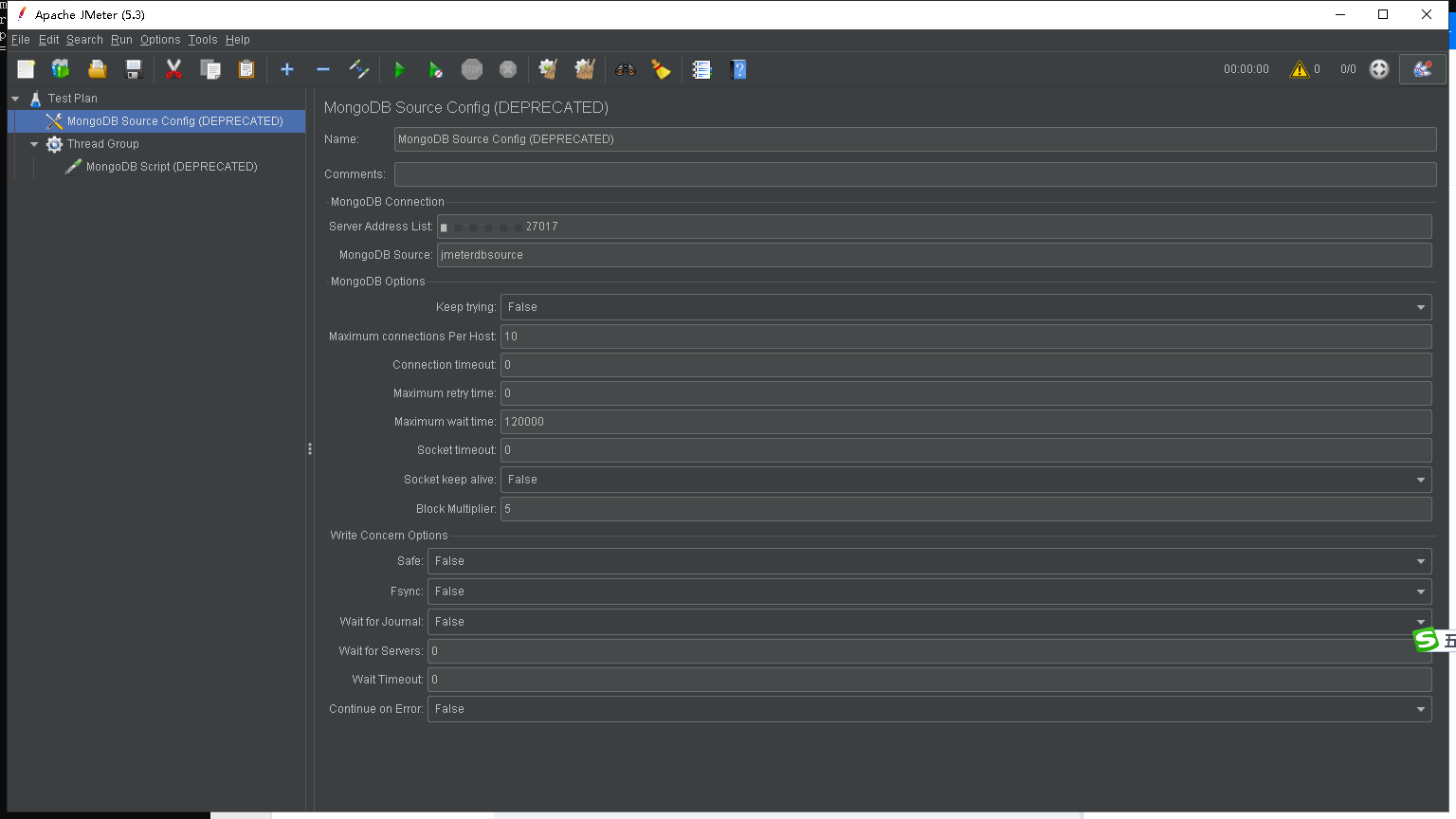
Task: Open the Search menu
Action: pos(84,40)
